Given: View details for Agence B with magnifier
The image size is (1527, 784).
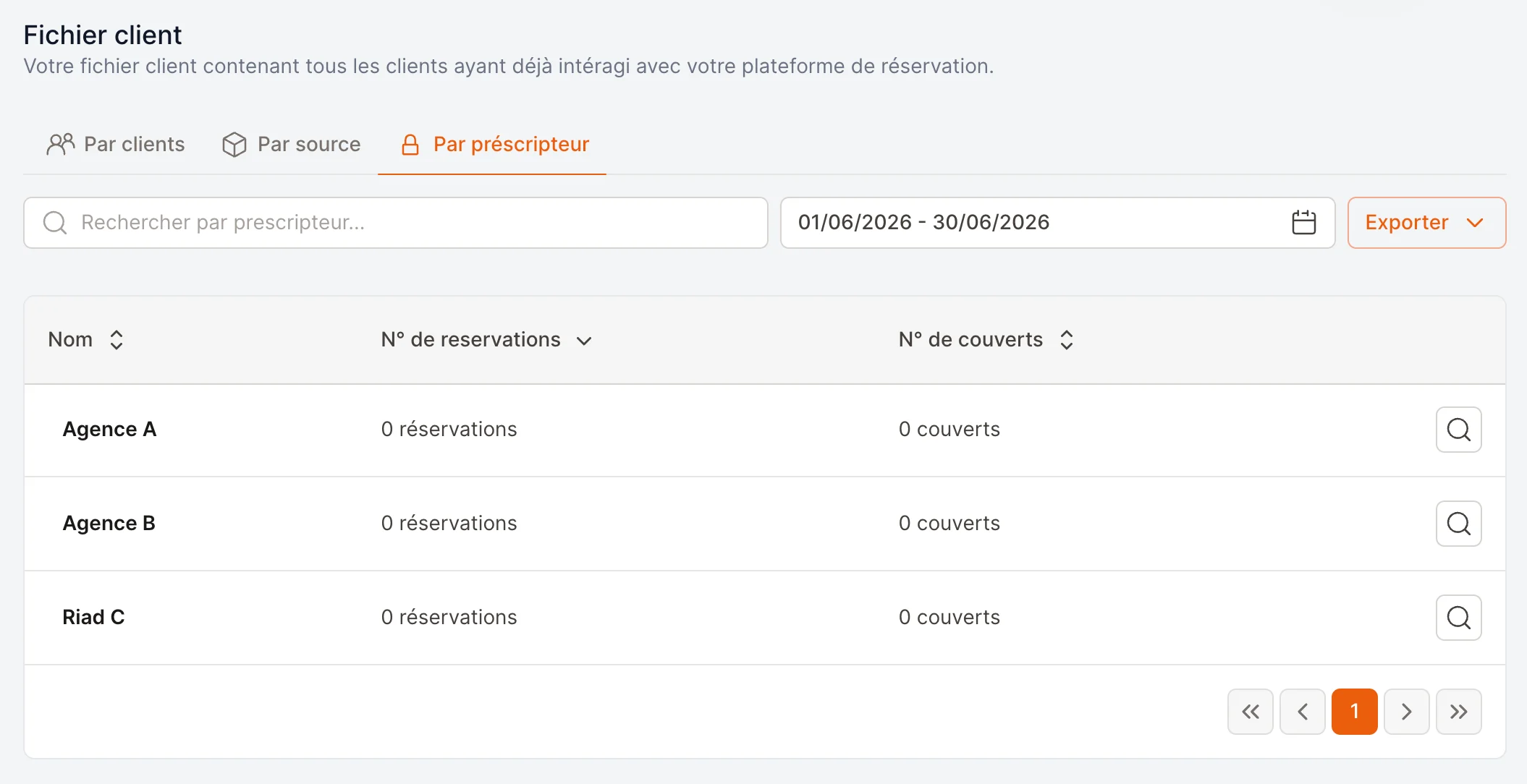Looking at the screenshot, I should [1458, 524].
